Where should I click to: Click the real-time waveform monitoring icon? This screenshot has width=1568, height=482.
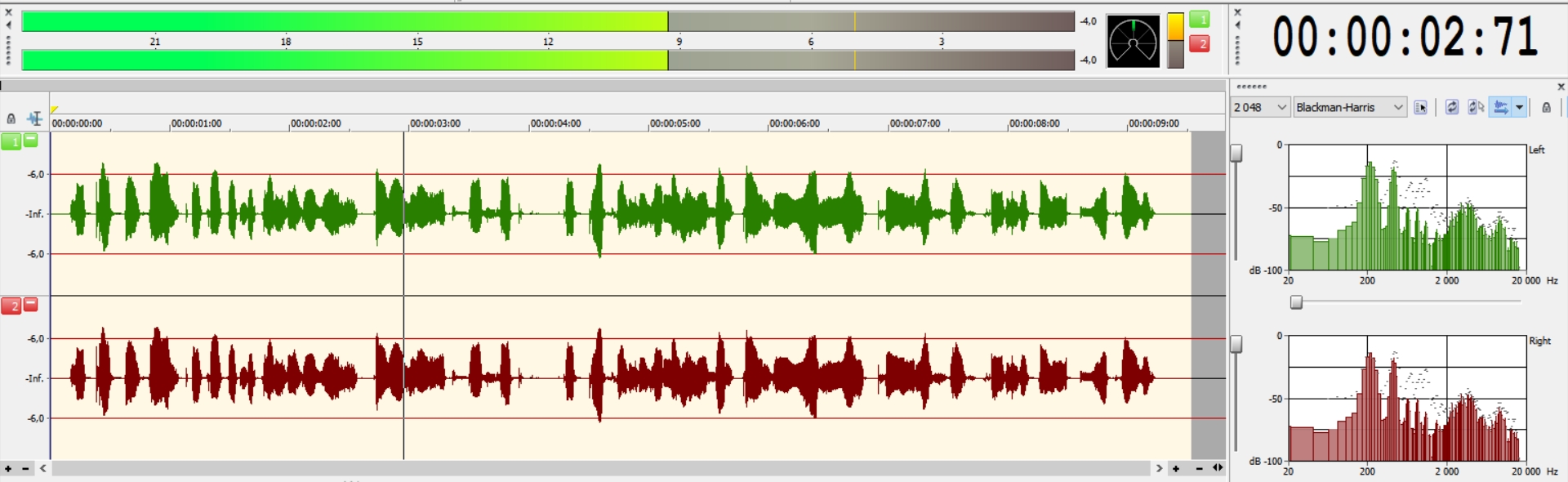tap(1500, 108)
